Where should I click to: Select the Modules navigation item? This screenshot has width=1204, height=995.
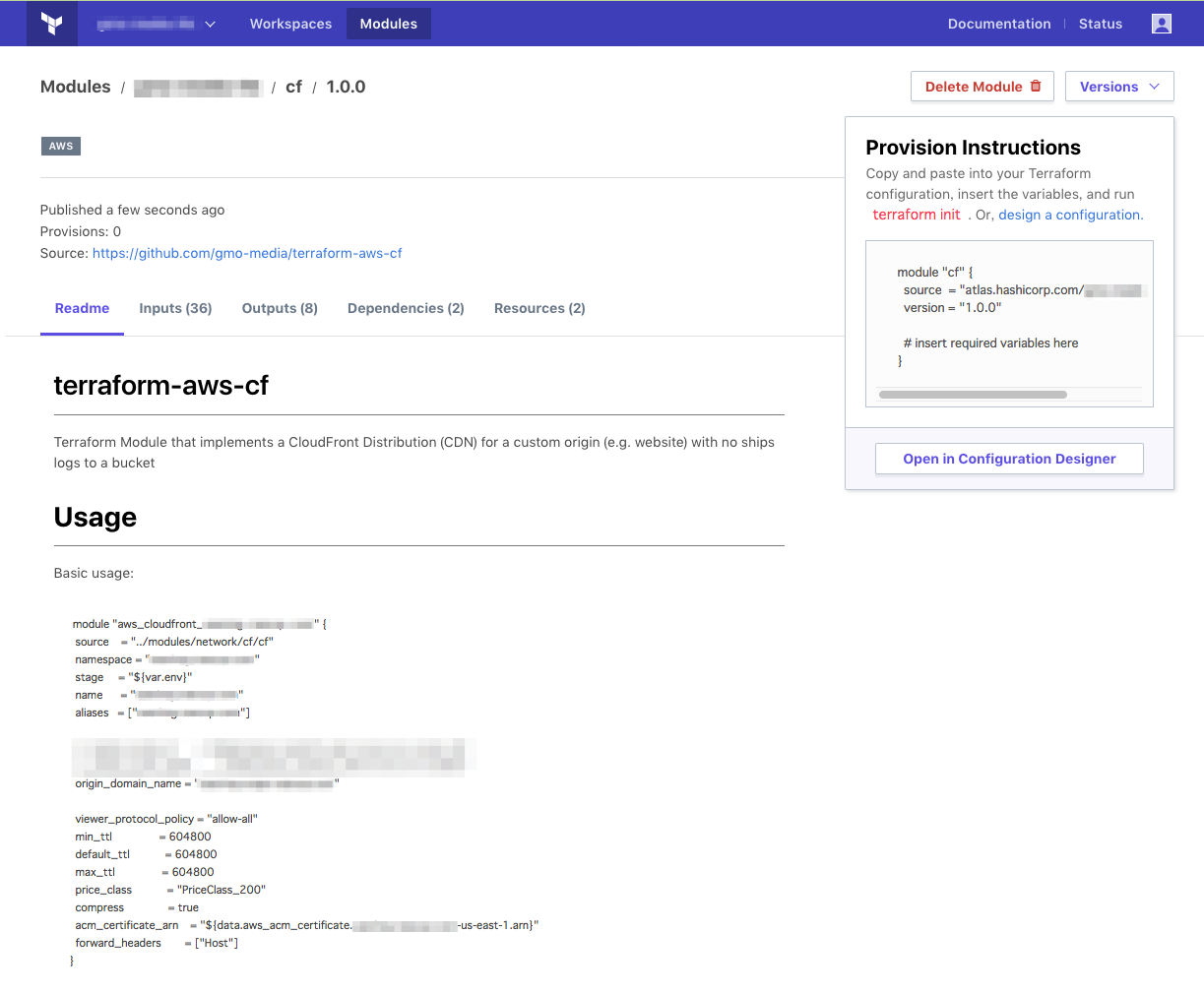pyautogui.click(x=388, y=24)
